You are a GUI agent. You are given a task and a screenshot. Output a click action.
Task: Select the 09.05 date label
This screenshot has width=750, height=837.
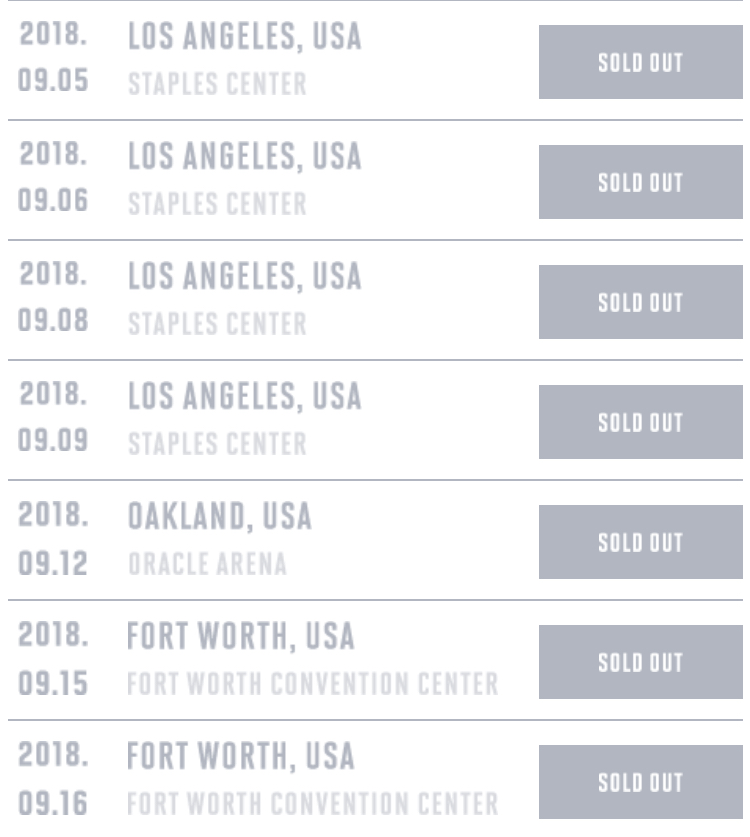pyautogui.click(x=54, y=84)
